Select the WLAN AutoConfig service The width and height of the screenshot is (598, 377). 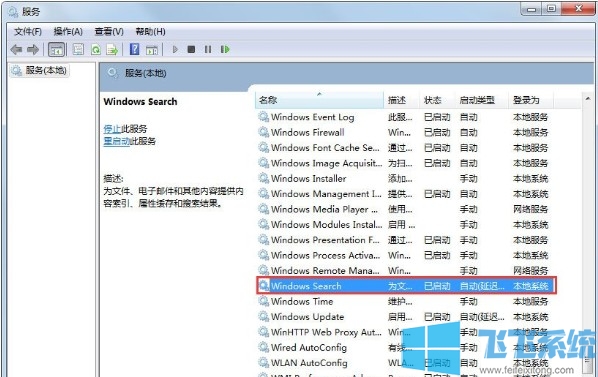(309, 363)
